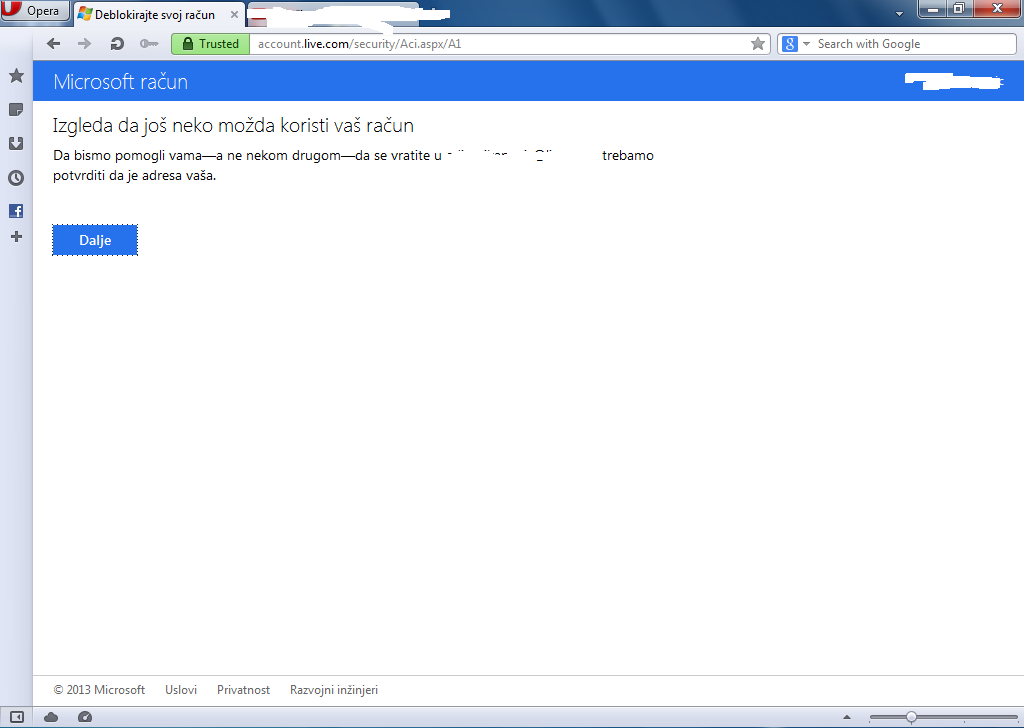Bookmark the page with the star in the address bar
Image resolution: width=1024 pixels, height=728 pixels.
click(x=758, y=44)
